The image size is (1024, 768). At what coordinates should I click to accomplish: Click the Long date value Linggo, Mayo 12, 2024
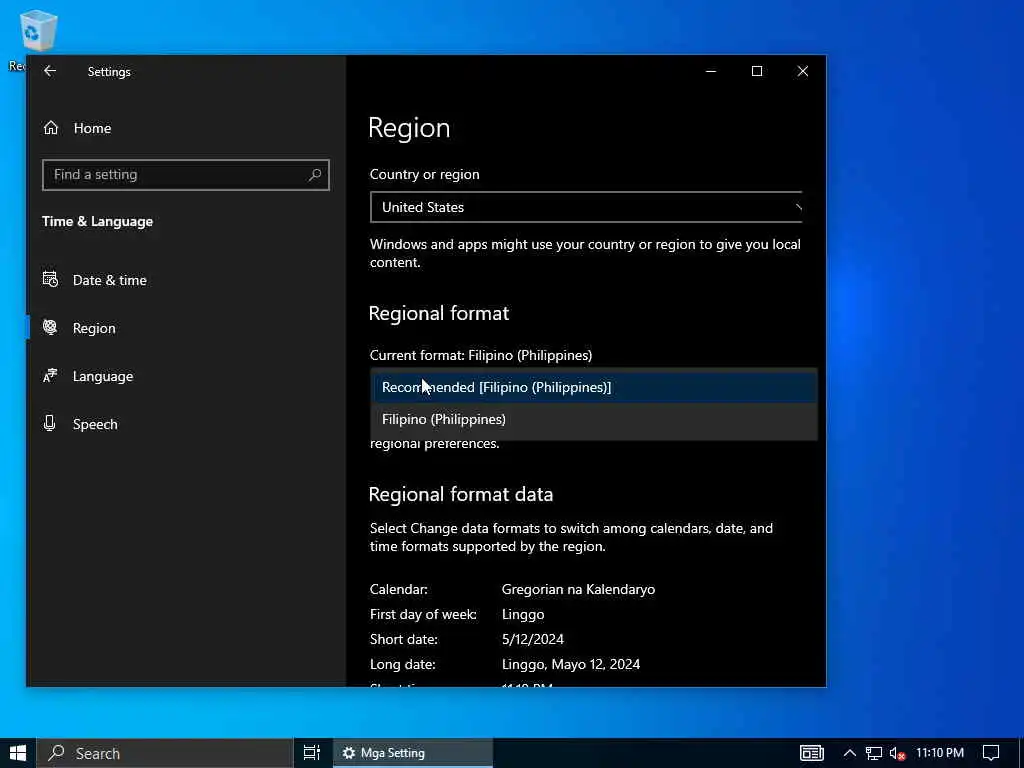click(x=571, y=664)
